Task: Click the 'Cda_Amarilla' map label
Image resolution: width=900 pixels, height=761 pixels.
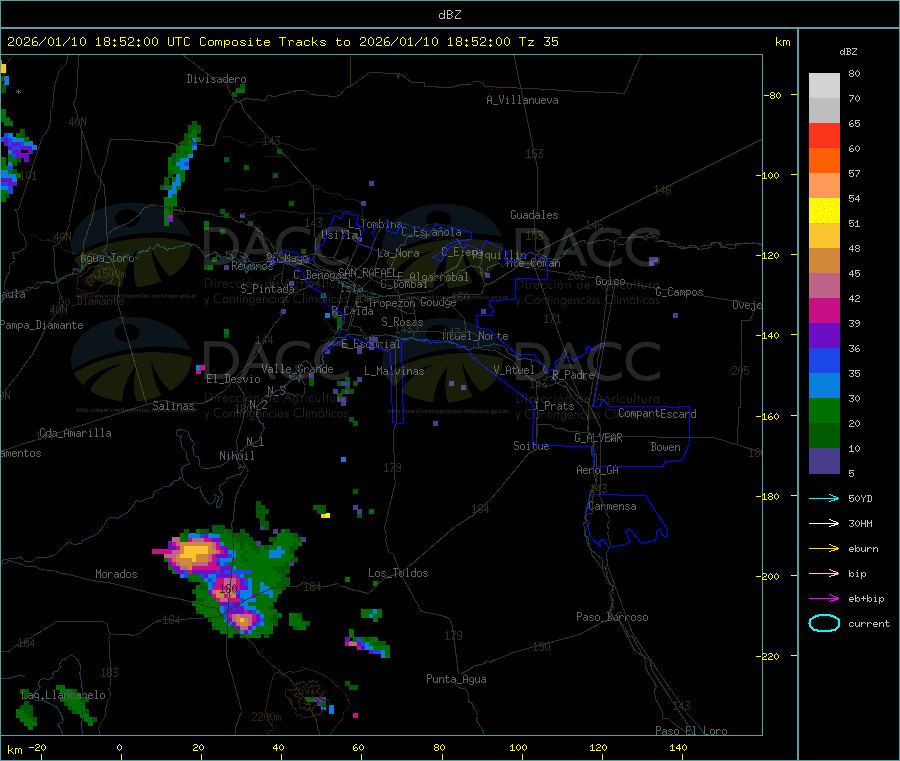Action: pos(75,433)
